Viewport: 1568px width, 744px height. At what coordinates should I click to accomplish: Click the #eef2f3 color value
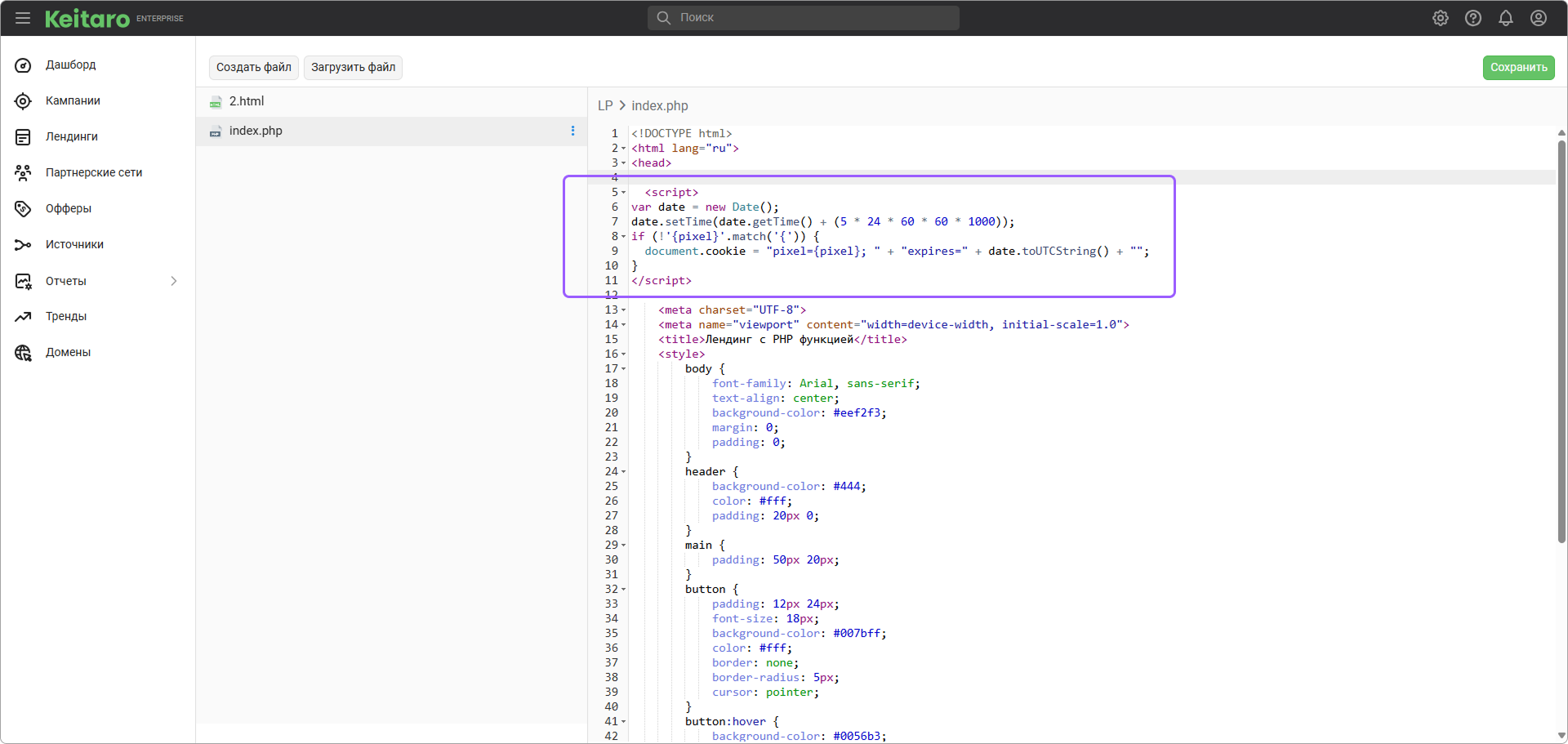(857, 413)
